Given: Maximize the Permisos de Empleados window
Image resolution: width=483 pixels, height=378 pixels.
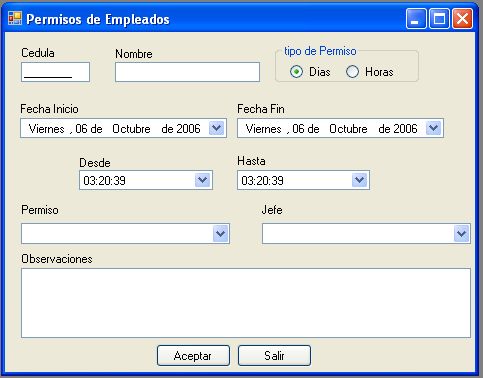Looking at the screenshot, I should (439, 19).
